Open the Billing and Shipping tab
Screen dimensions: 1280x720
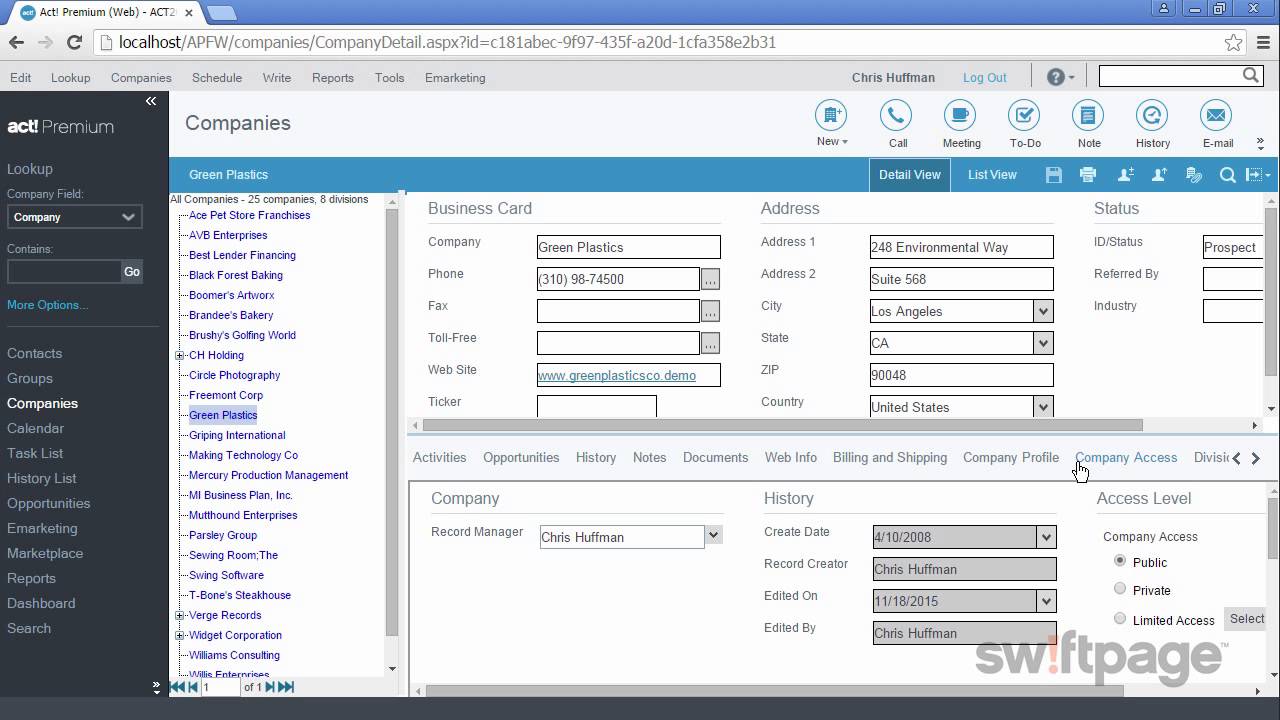[x=890, y=457]
